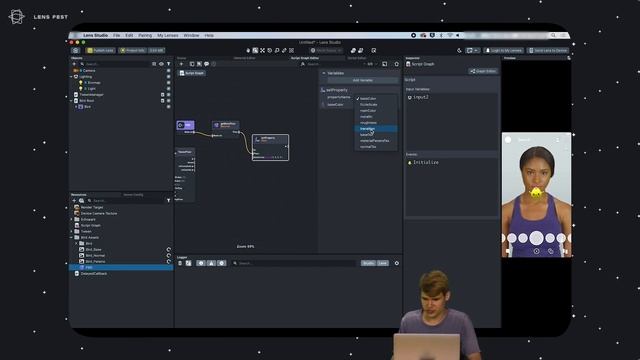Click Send Lens to Device button
Image resolution: width=640 pixels, height=360 pixels.
point(548,51)
